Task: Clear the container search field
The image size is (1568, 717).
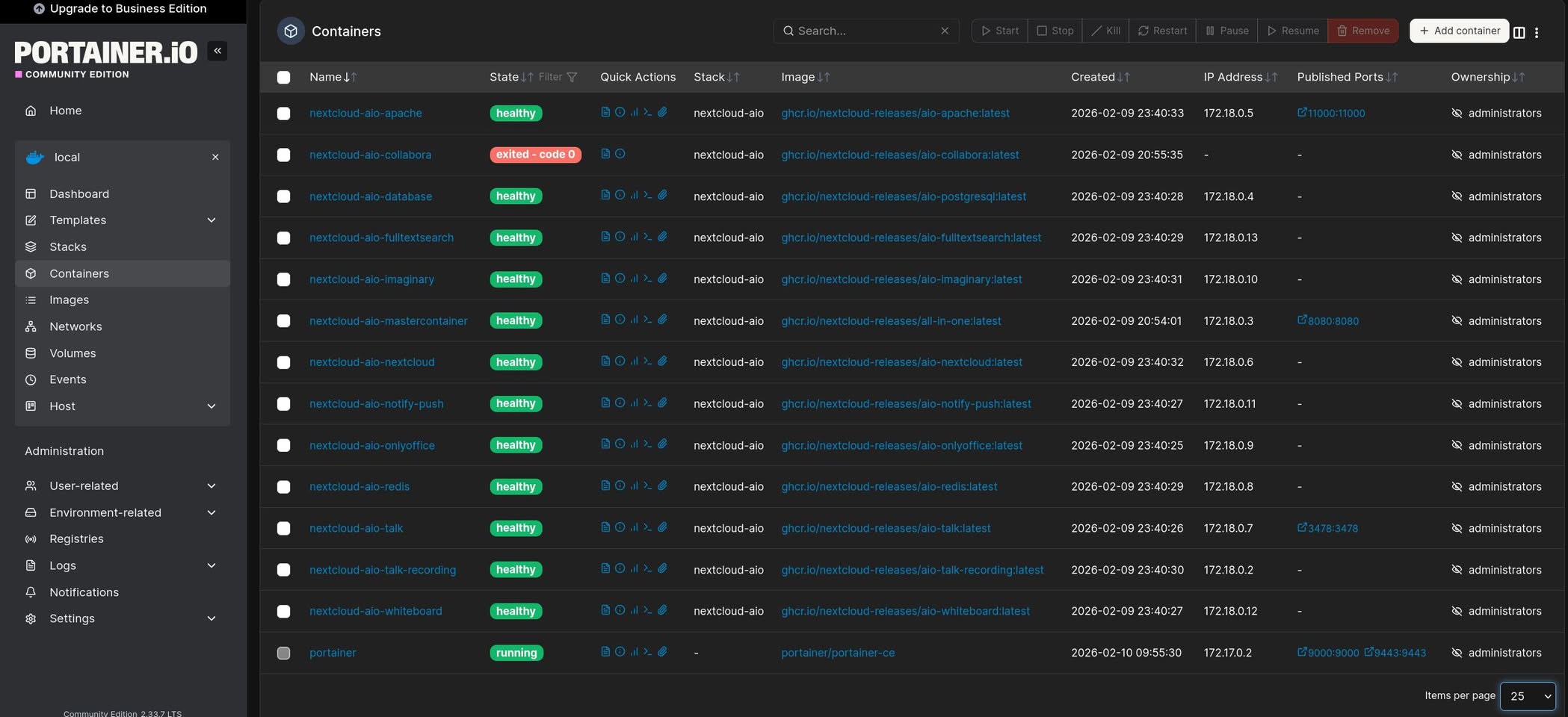Action: [945, 31]
